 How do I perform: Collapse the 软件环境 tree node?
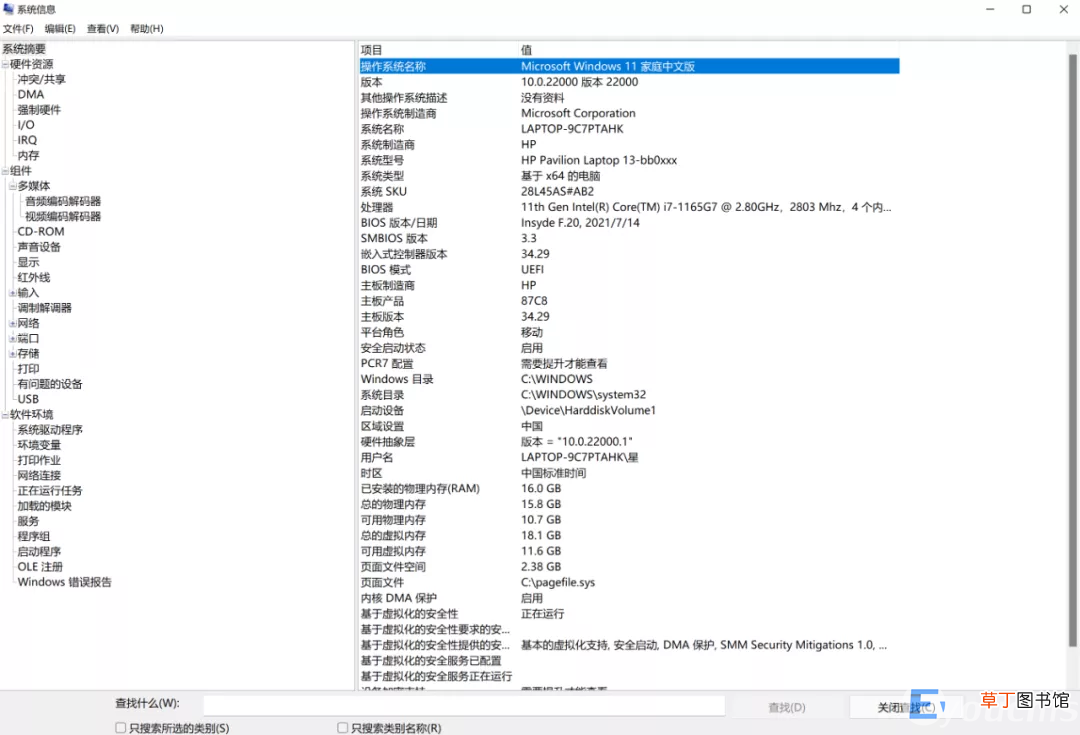click(x=6, y=415)
